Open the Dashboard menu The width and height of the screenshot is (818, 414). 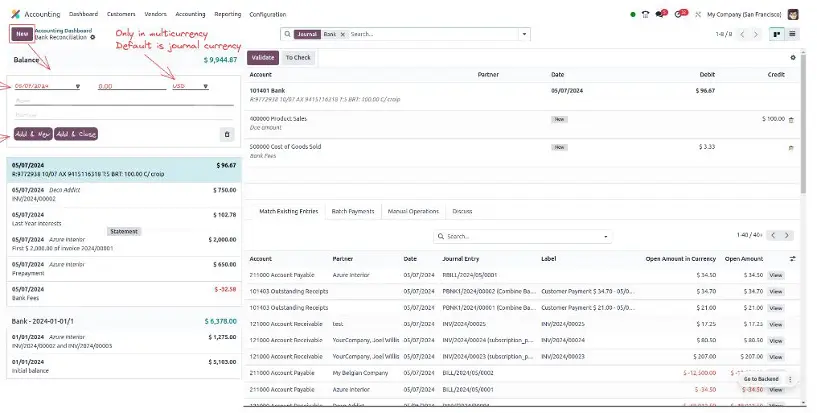click(x=83, y=14)
